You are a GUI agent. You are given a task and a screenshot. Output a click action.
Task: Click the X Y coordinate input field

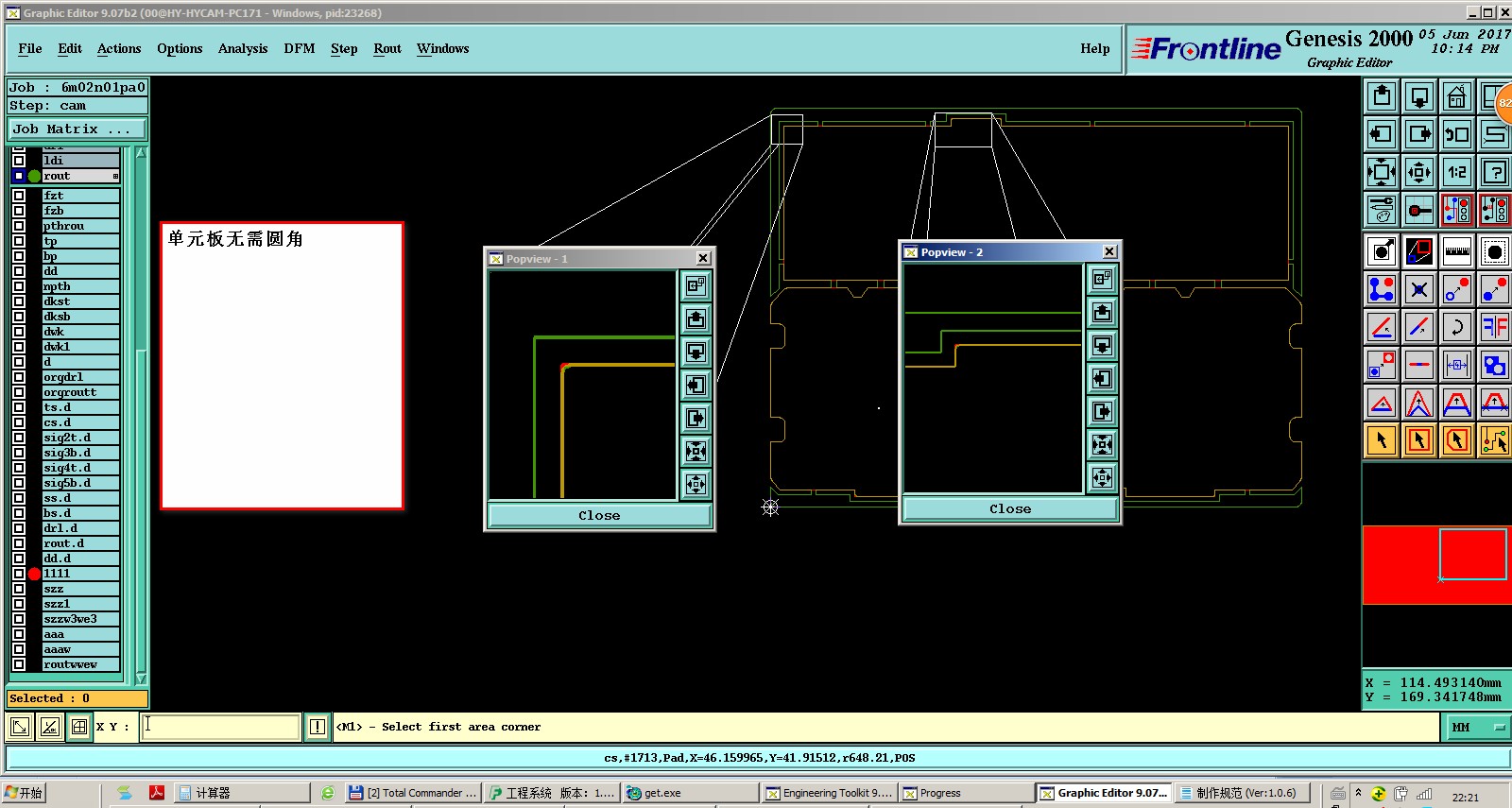(220, 727)
